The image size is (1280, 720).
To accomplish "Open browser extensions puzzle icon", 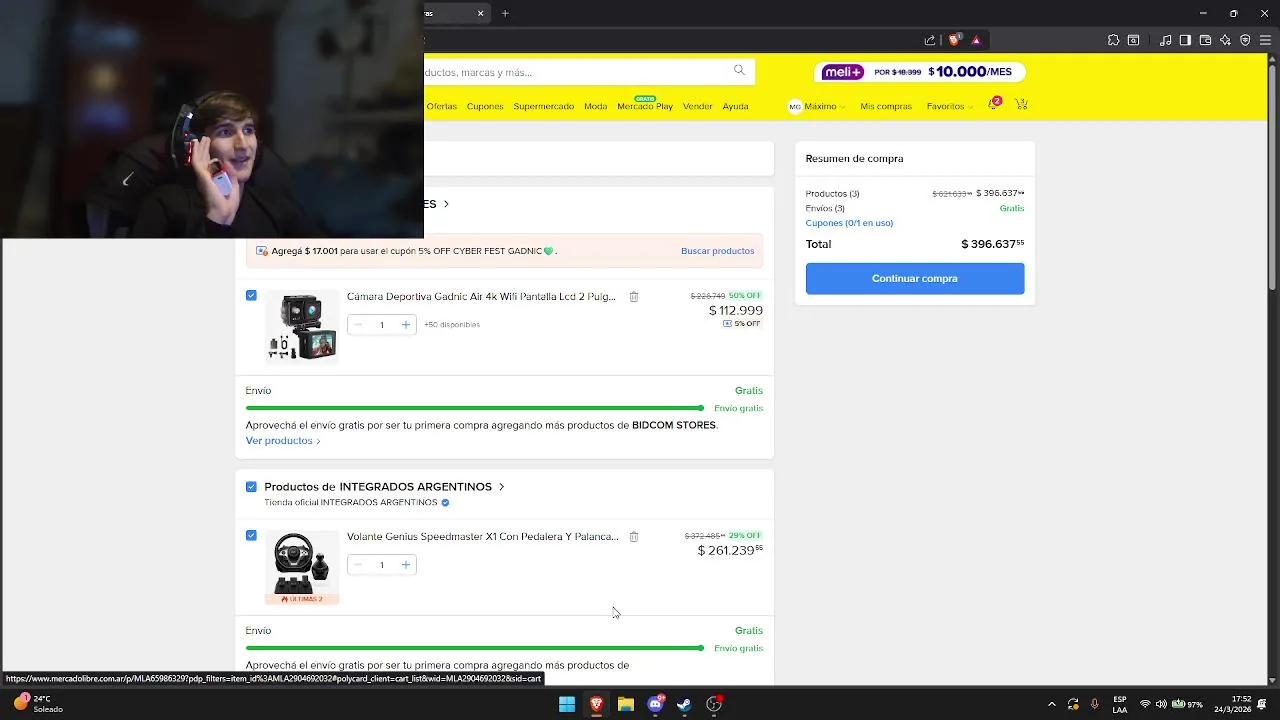I will 1113,40.
